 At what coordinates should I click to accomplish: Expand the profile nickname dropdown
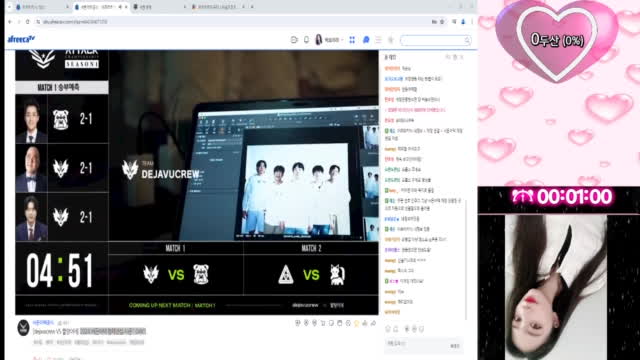point(333,40)
